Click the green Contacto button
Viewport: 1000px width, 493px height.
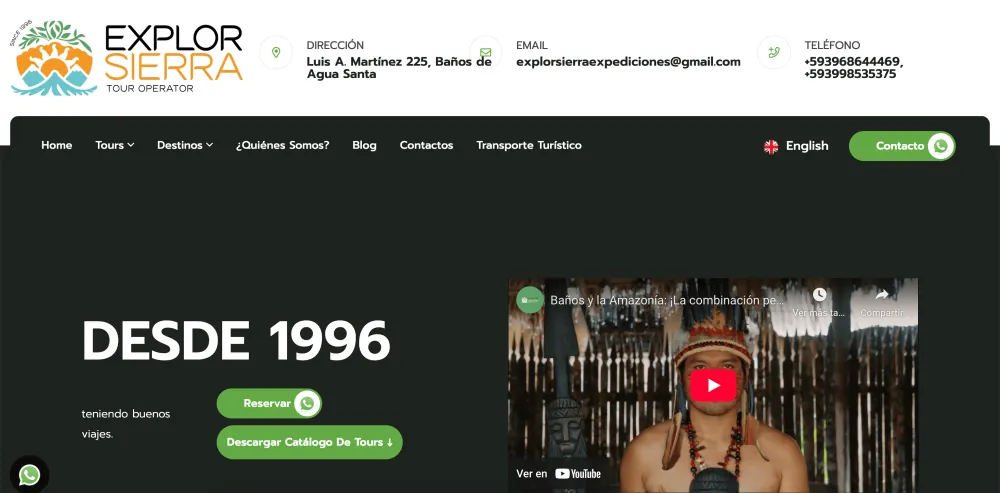coord(902,146)
